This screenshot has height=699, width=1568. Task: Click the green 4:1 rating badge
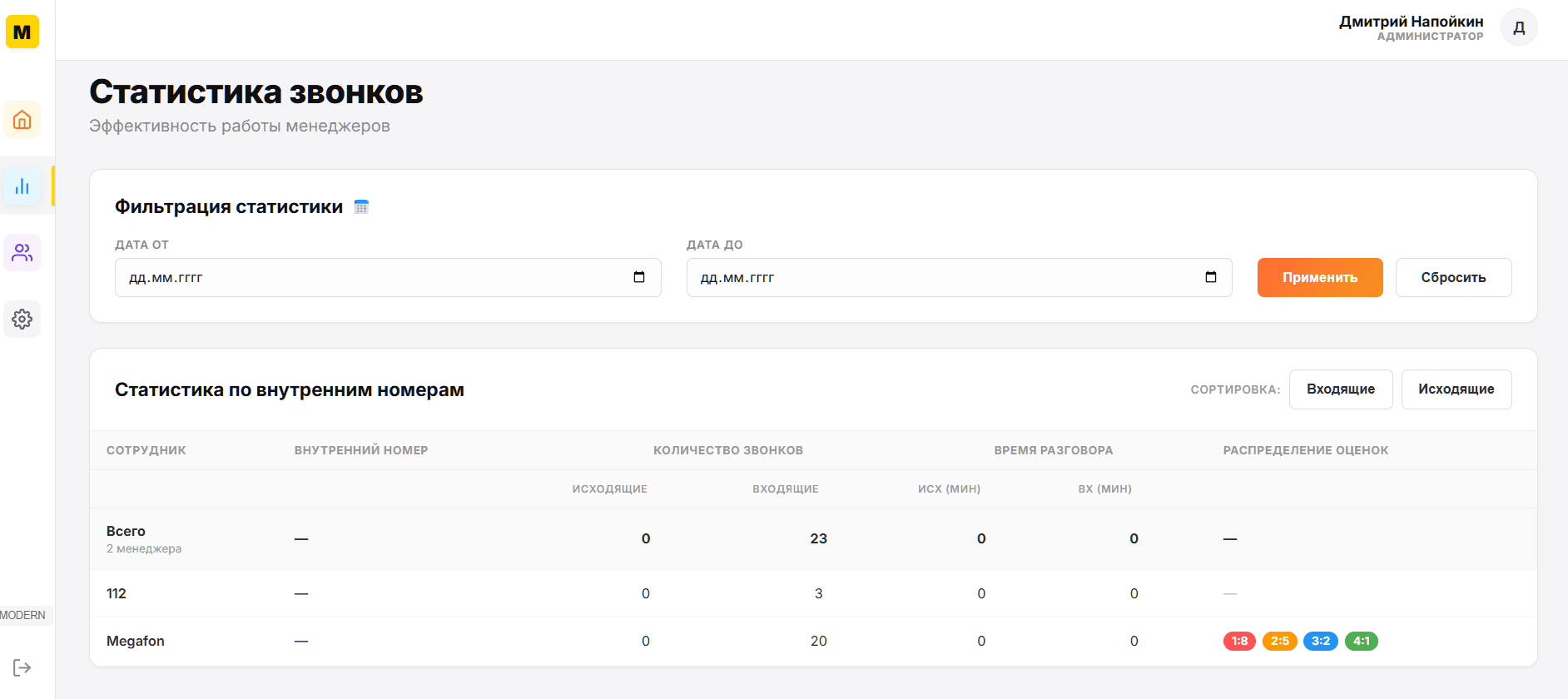tap(1361, 641)
